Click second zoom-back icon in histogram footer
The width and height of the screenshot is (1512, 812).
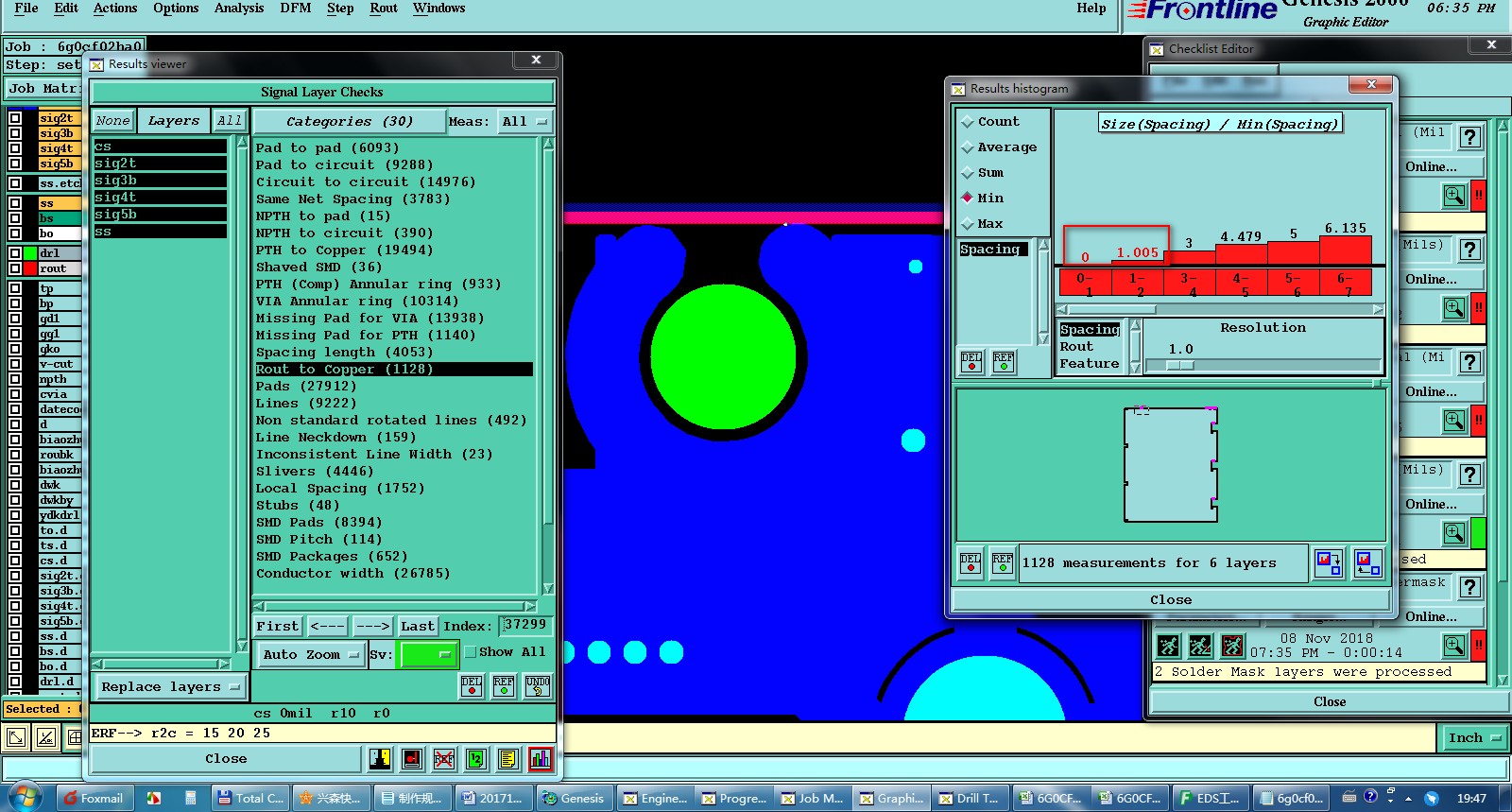[1367, 563]
